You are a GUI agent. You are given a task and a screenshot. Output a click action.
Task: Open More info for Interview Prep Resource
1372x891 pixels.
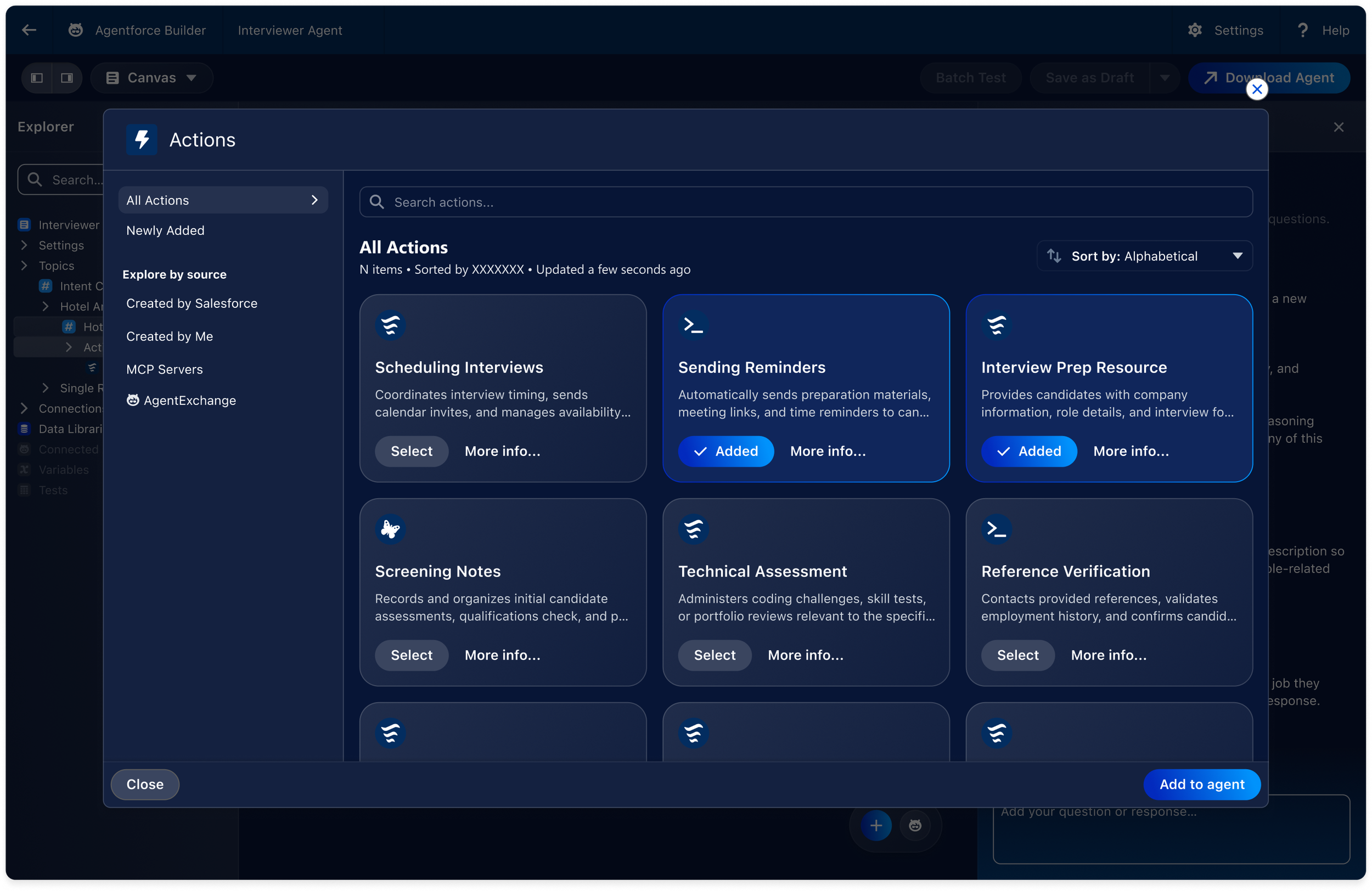click(x=1131, y=450)
